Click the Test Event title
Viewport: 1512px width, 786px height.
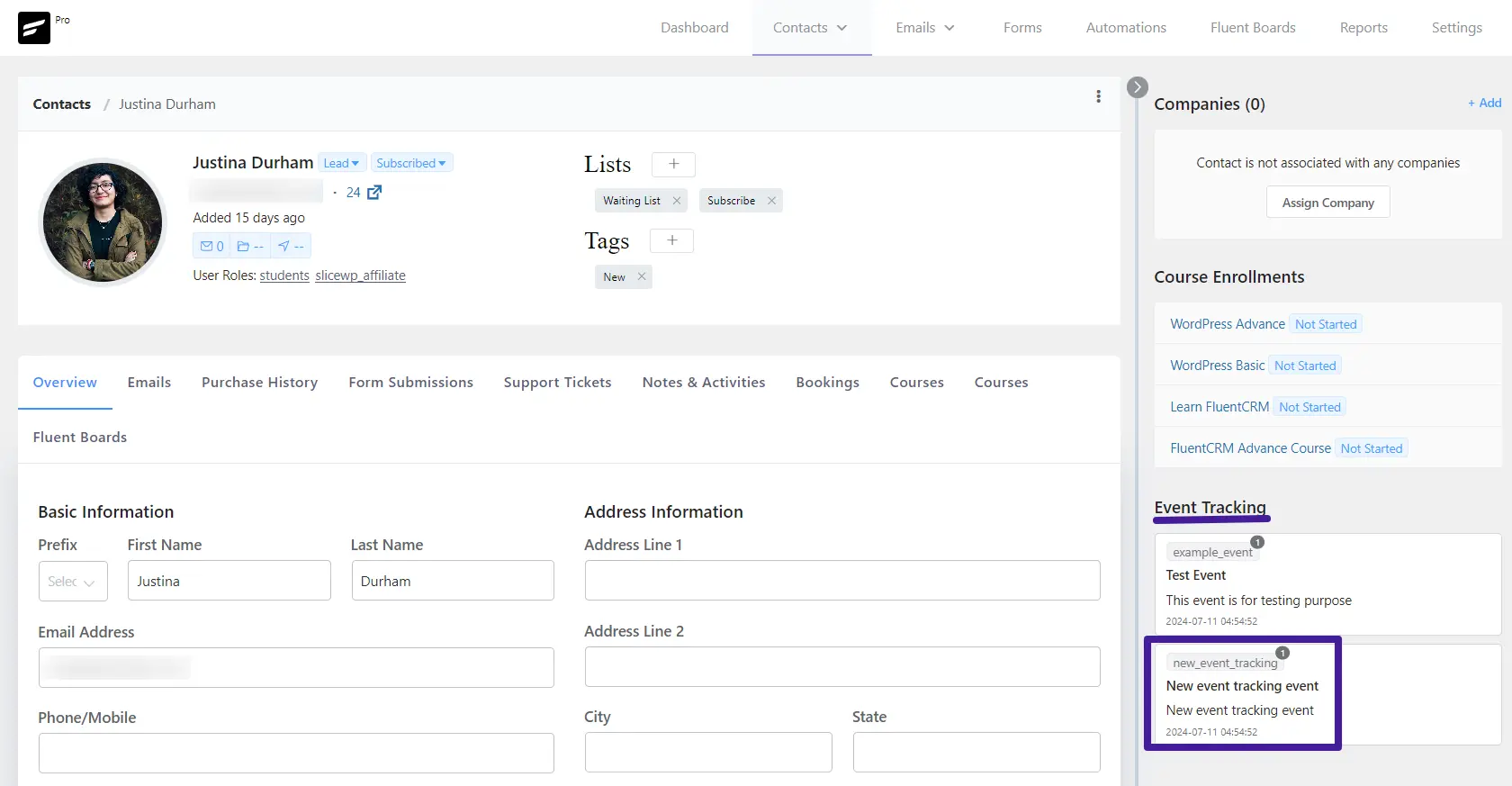pyautogui.click(x=1196, y=575)
